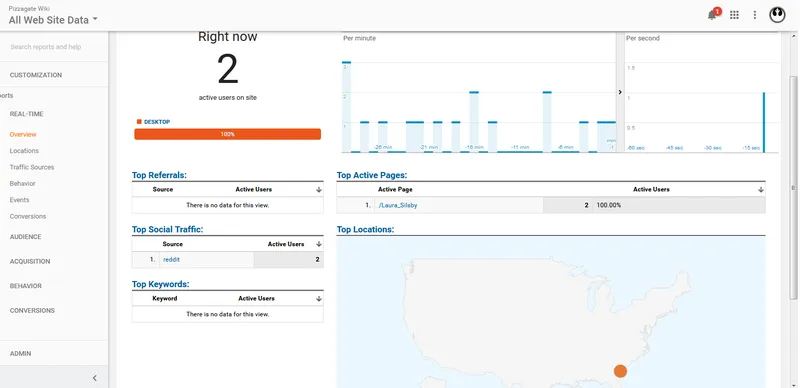This screenshot has height=388, width=800.
Task: Open the Real-Time Behavior report
Action: pos(22,183)
